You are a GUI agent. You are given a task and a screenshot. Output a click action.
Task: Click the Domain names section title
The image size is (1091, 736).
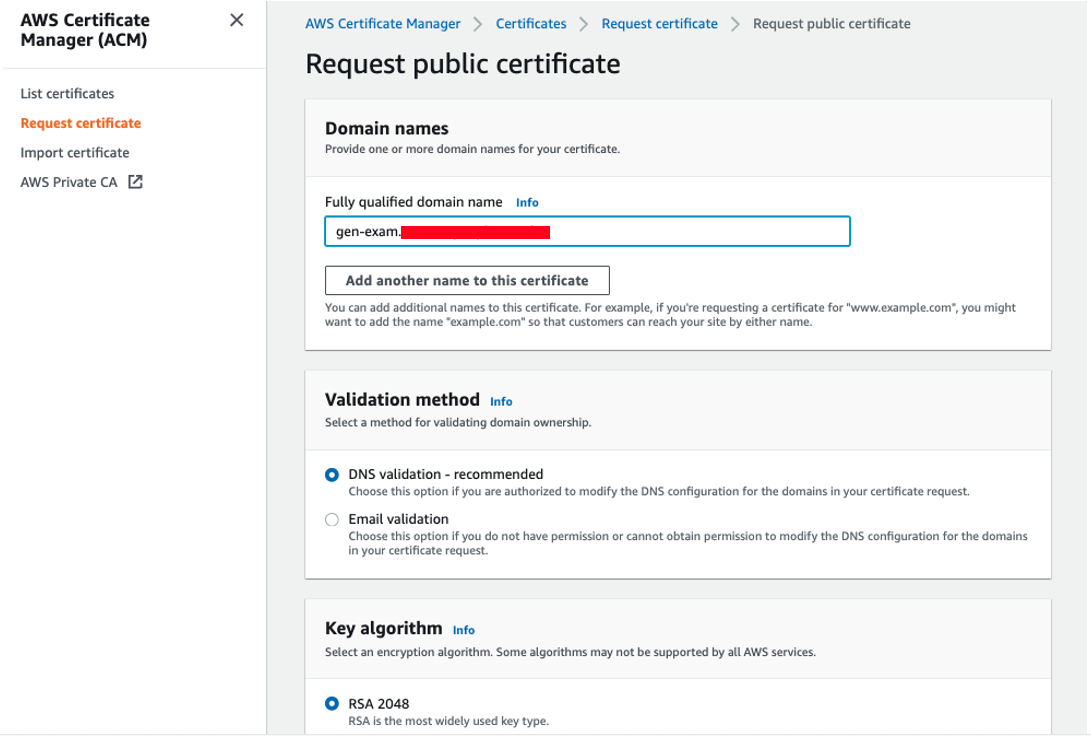click(387, 129)
